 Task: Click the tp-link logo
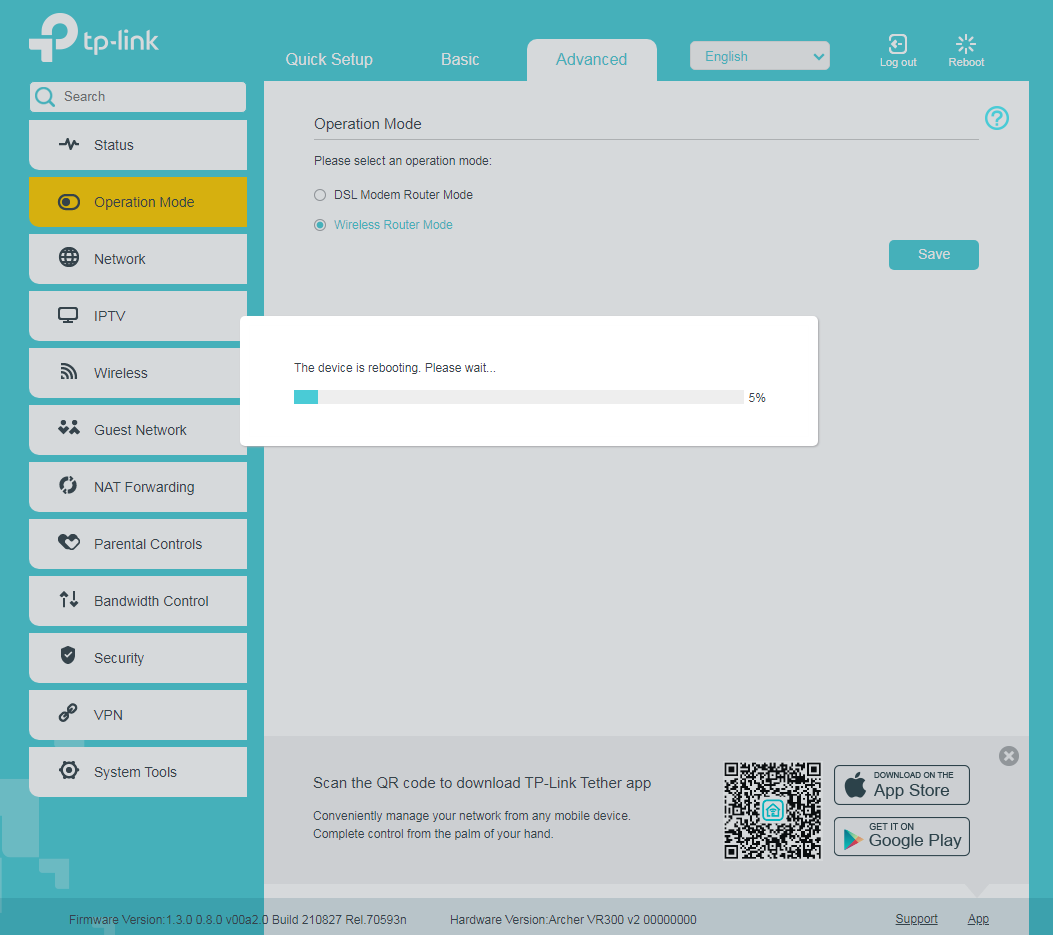point(93,38)
